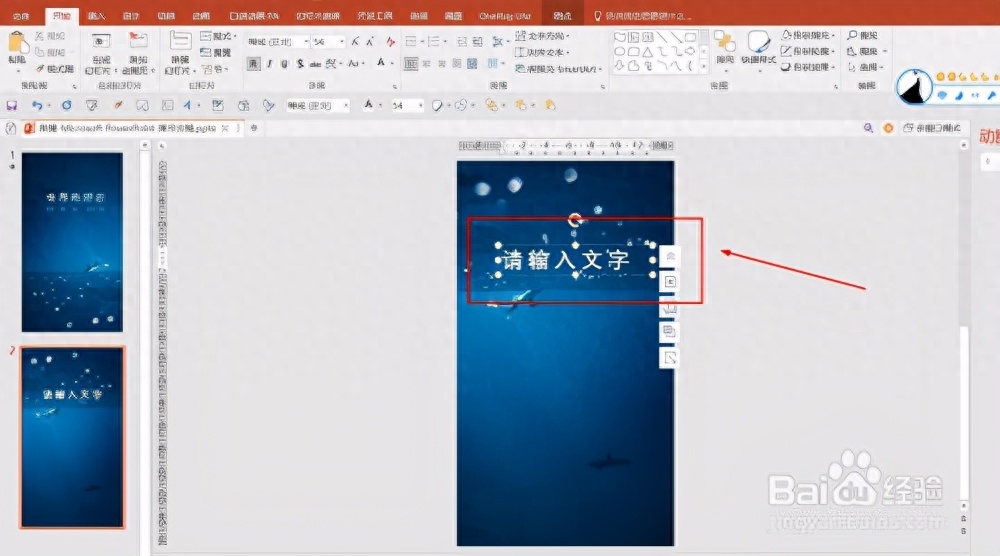Open the ribbon font name dropdown
Screen dimensions: 1000x556
(306, 41)
